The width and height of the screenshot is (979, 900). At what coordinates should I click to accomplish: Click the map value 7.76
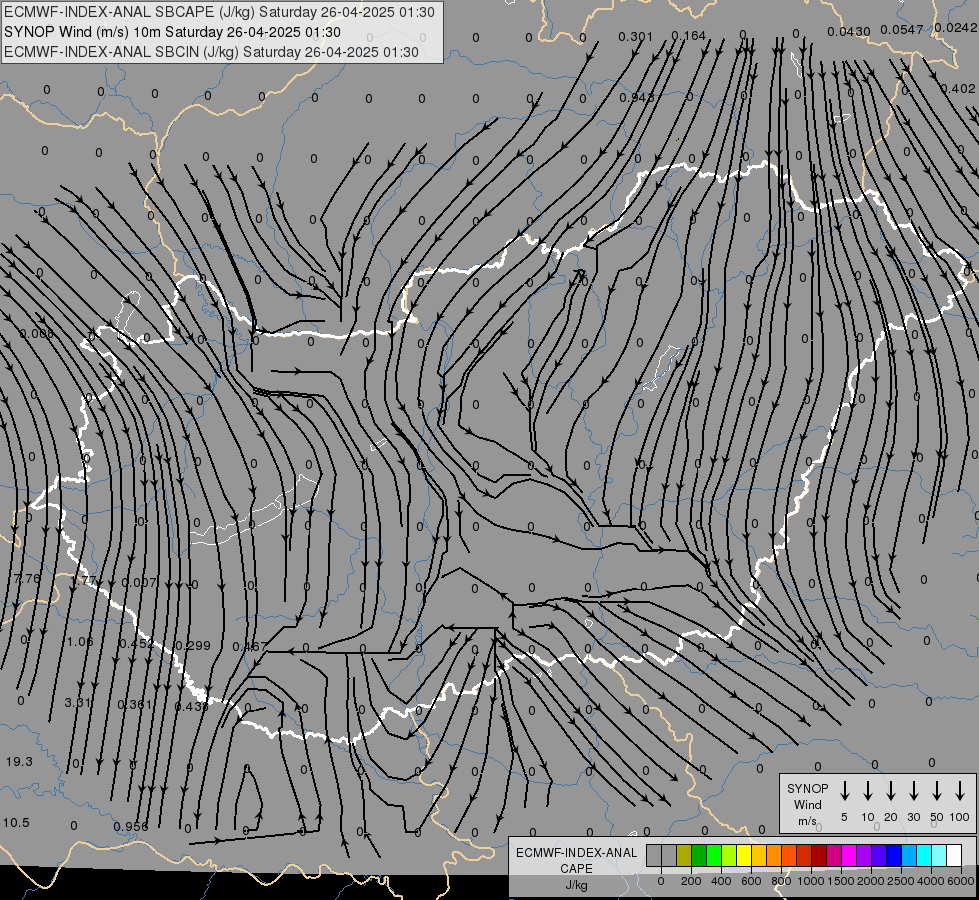pos(27,578)
